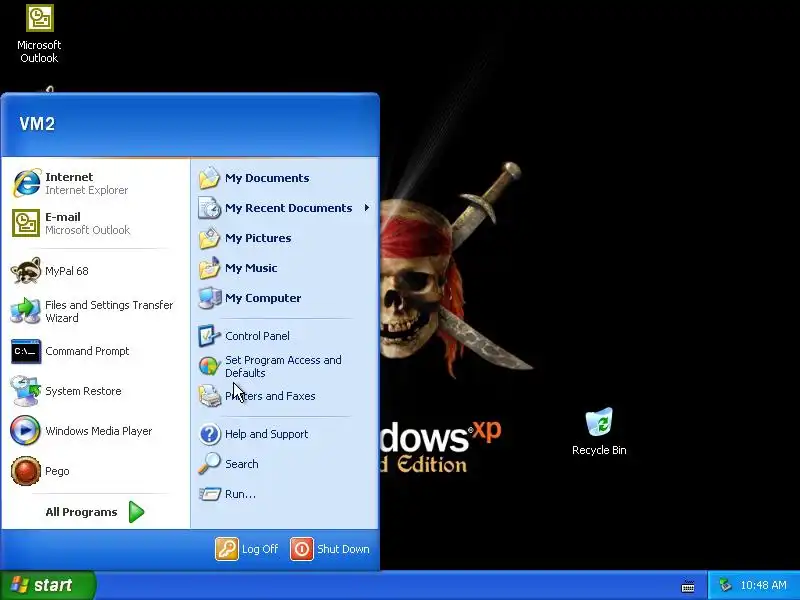Expand All Programs green arrow
This screenshot has height=600, width=800.
(x=136, y=512)
